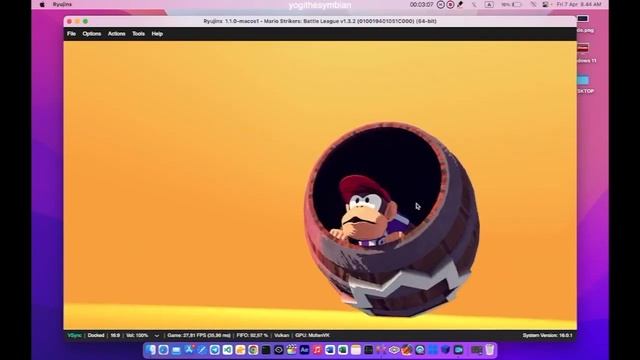Open Google Chrome from the Dock
Image resolution: width=640 pixels, height=360 pixels.
tap(253, 350)
